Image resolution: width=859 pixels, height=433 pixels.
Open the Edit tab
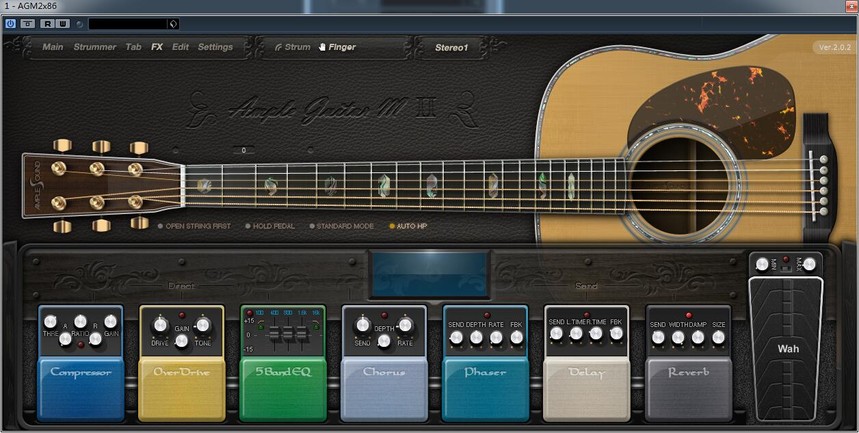(180, 47)
